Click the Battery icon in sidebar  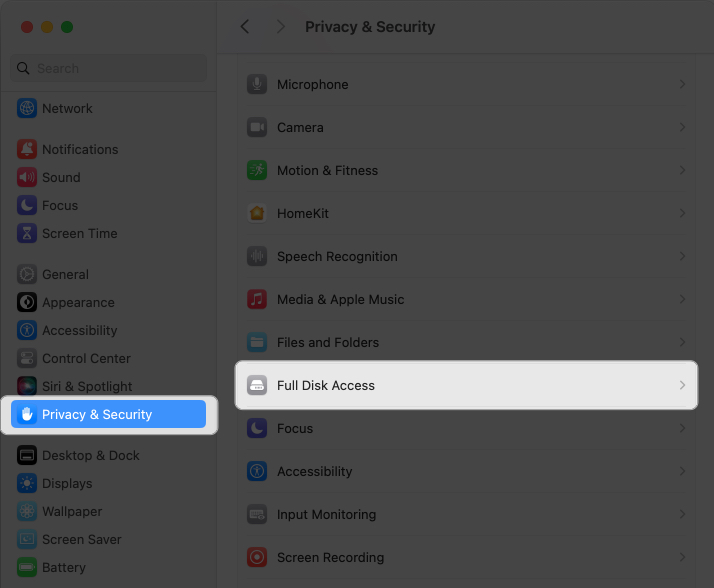pyautogui.click(x=27, y=568)
